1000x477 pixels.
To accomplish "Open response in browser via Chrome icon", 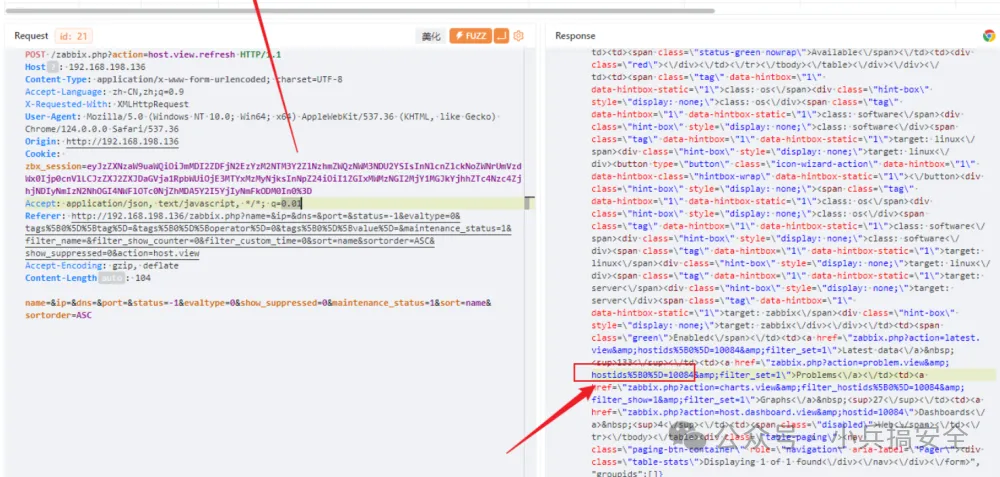I will point(988,36).
